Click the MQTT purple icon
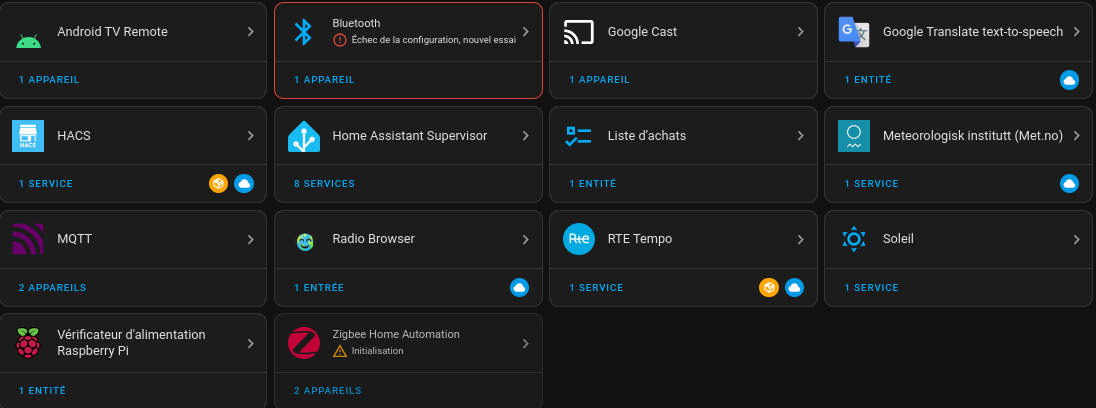The height and width of the screenshot is (408, 1096). pyautogui.click(x=28, y=240)
